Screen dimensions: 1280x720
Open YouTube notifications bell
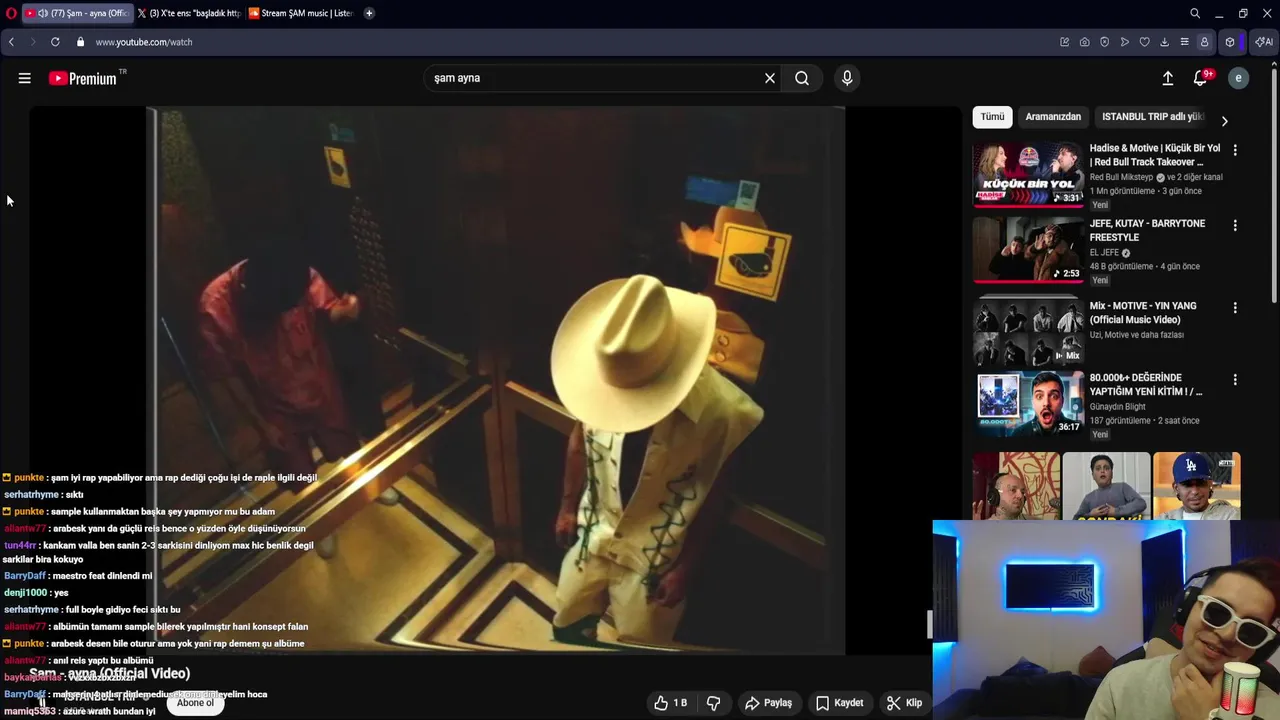coord(1201,78)
